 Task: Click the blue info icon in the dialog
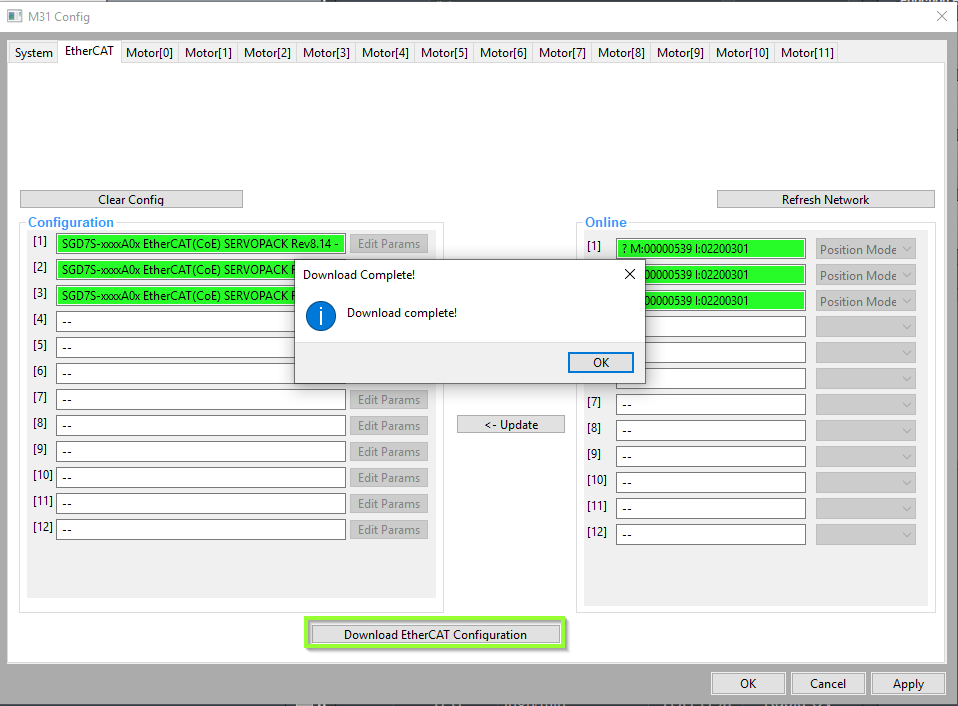click(321, 316)
